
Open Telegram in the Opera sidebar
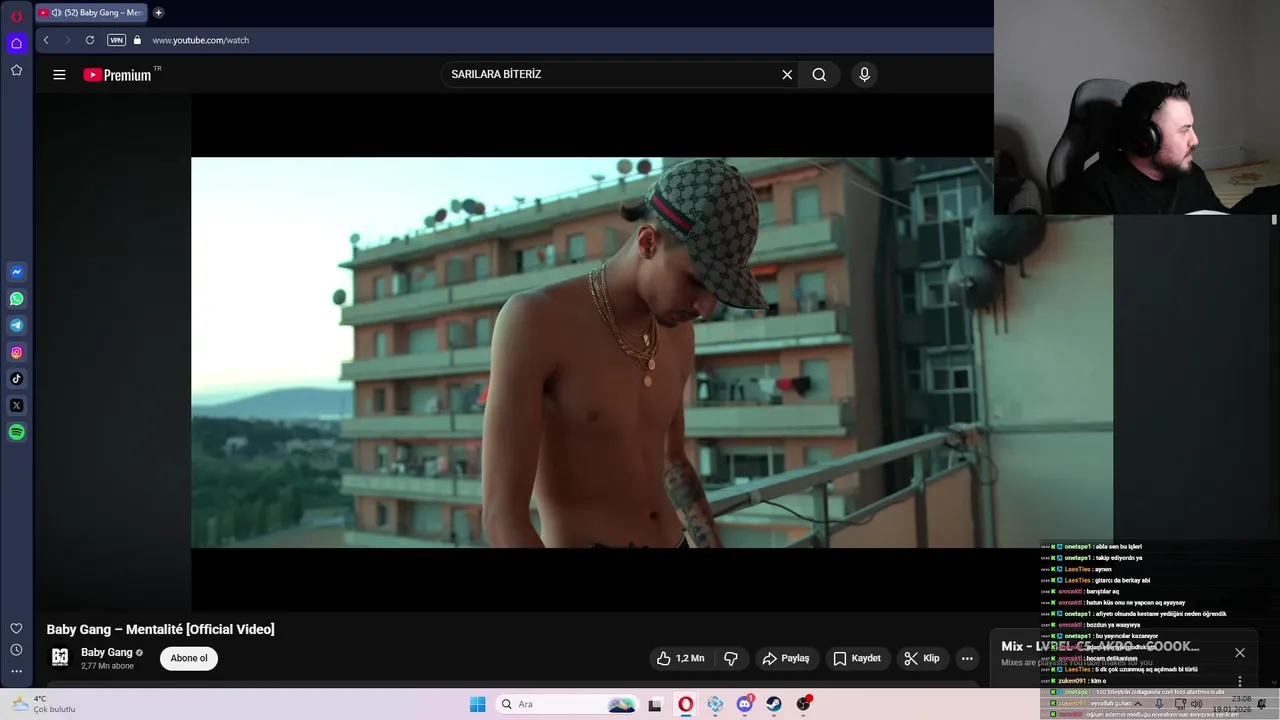[16, 325]
